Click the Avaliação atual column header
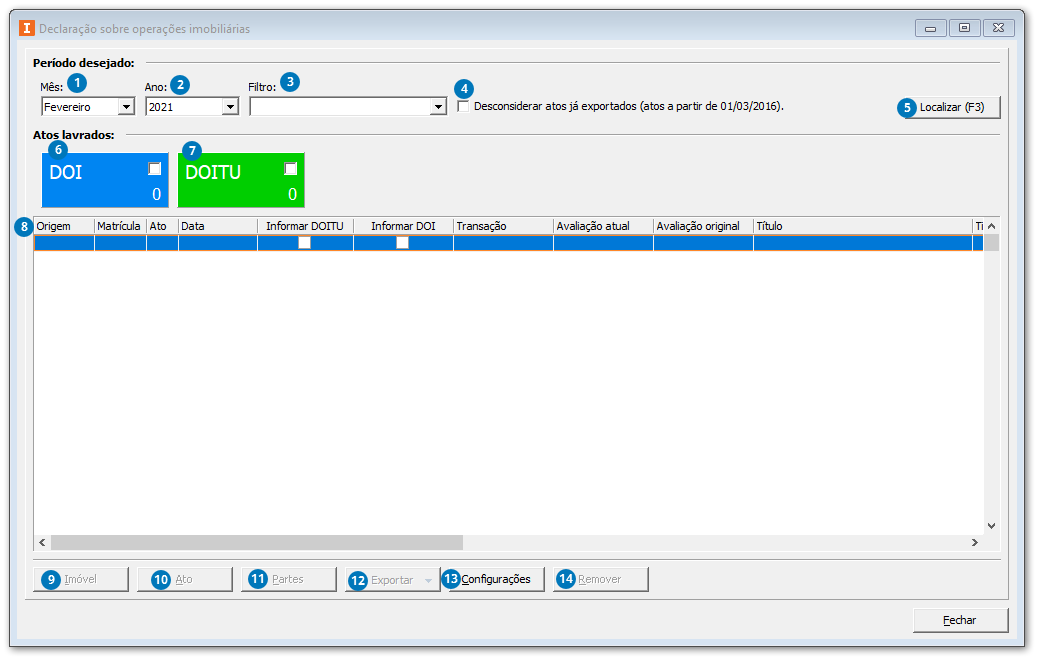The image size is (1038, 660). pyautogui.click(x=602, y=227)
